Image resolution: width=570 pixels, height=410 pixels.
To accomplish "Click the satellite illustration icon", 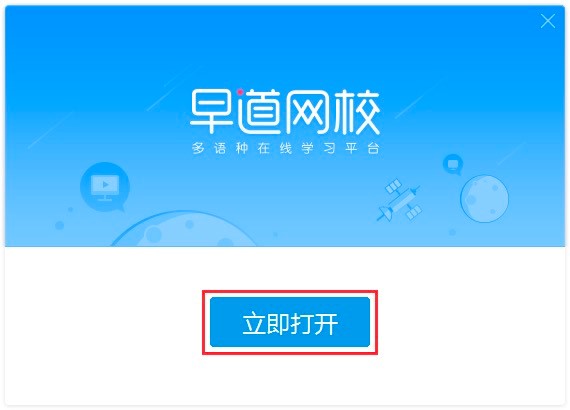I will pos(400,200).
